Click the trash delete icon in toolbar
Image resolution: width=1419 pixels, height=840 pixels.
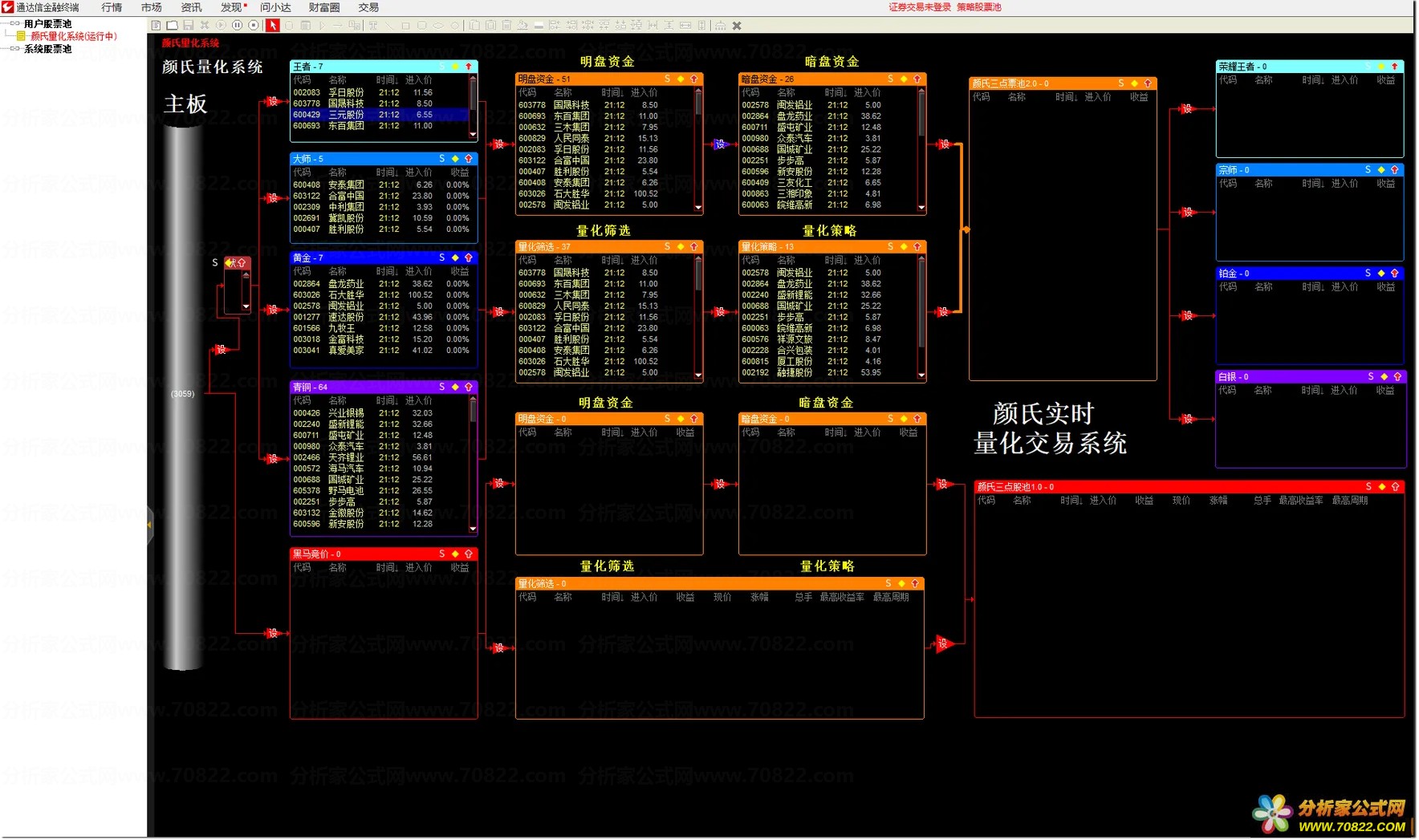tap(506, 26)
